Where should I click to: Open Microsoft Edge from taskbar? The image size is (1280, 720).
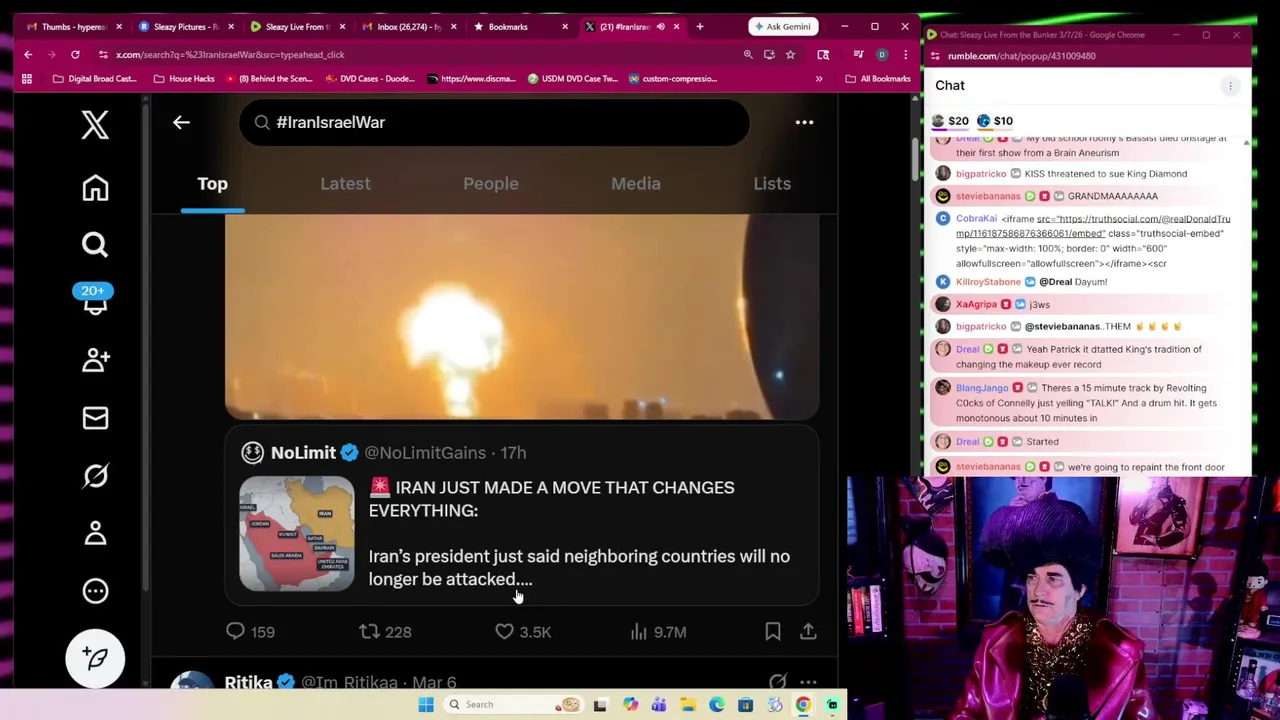coord(717,705)
